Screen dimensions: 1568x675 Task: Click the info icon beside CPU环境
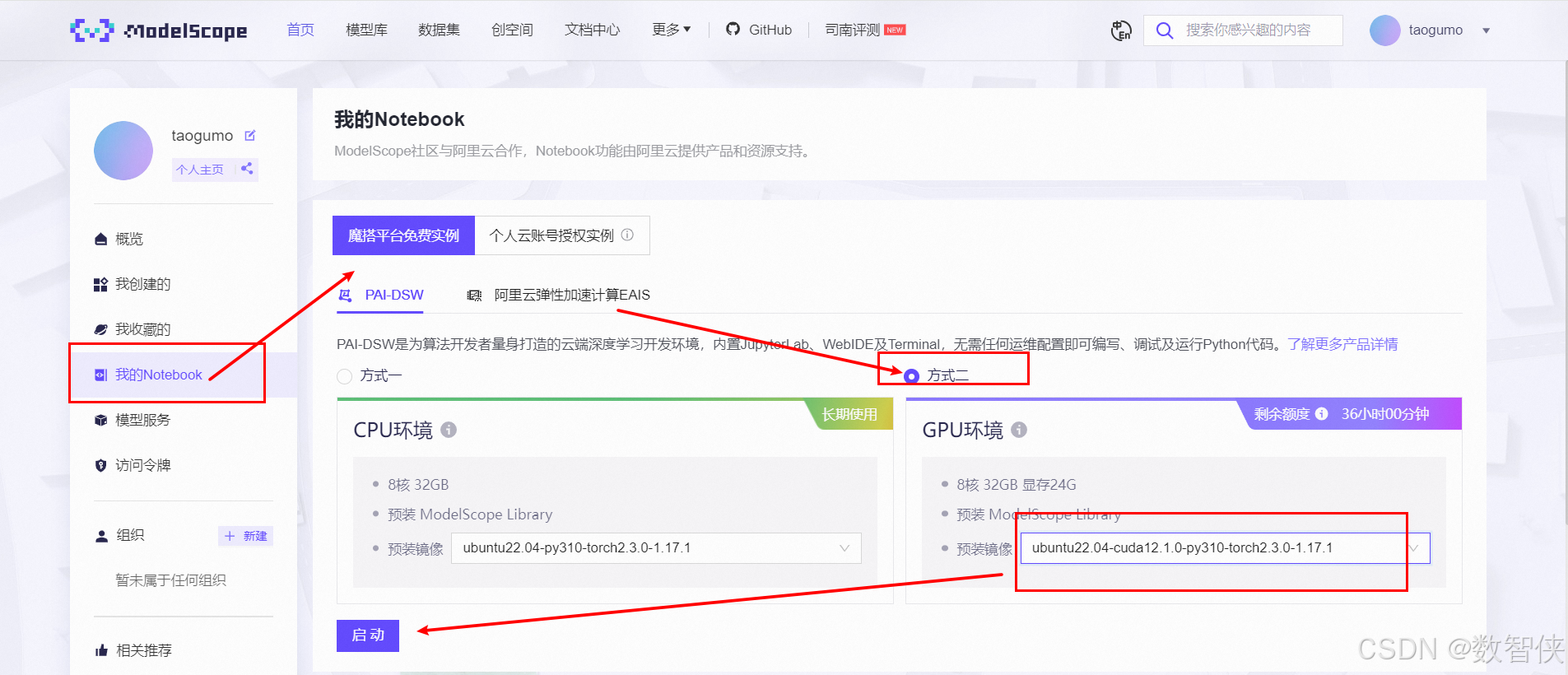pyautogui.click(x=449, y=430)
